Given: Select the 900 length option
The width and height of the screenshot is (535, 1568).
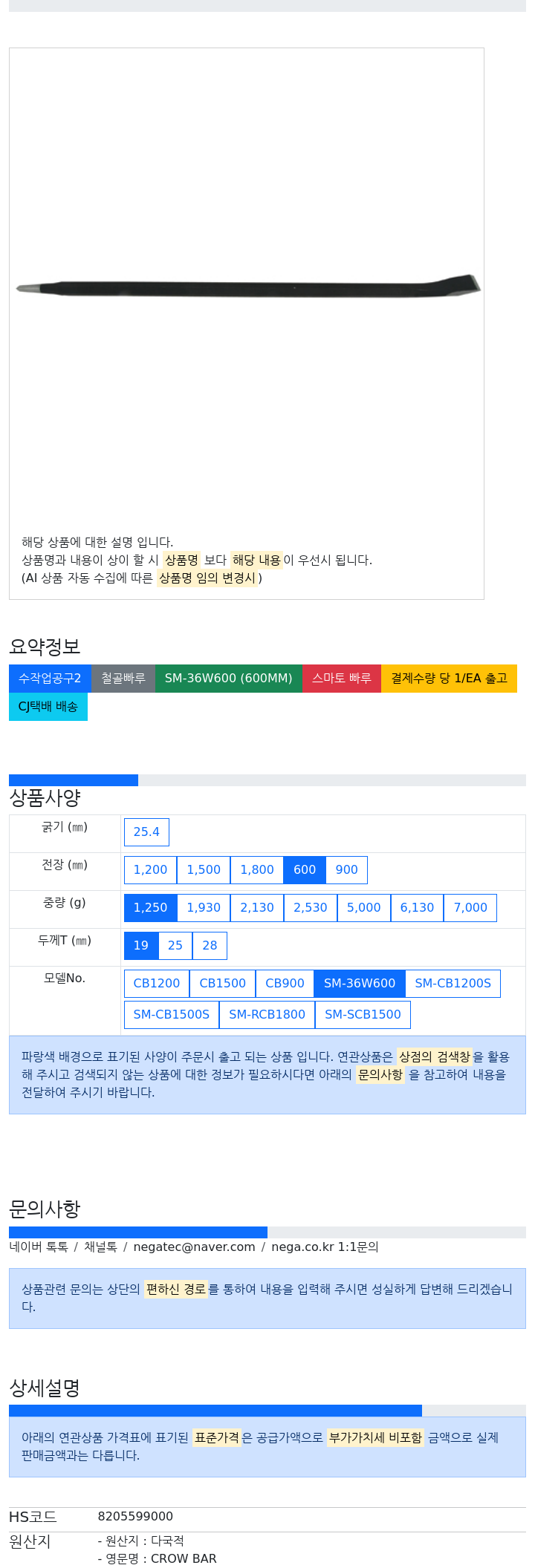Looking at the screenshot, I should pos(346,870).
